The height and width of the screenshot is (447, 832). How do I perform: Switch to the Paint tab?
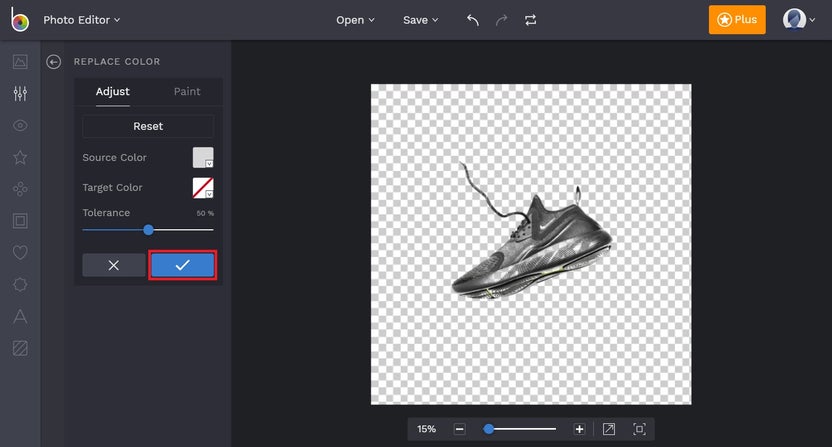coord(187,91)
